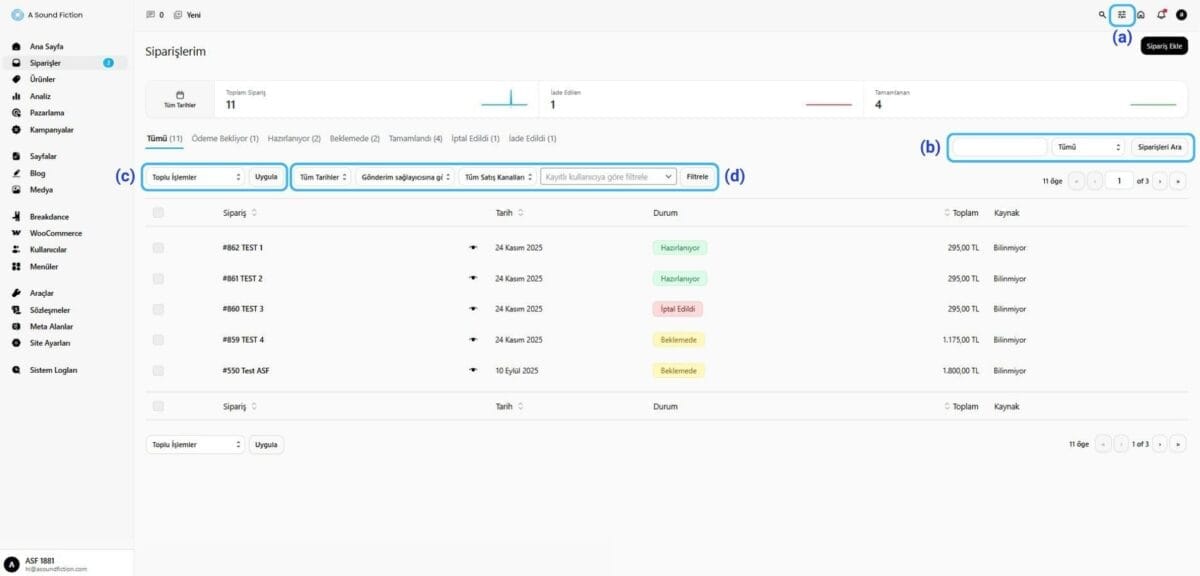This screenshot has height=576, width=1200.
Task: Toggle the select-all checkbox in table header
Action: (x=158, y=212)
